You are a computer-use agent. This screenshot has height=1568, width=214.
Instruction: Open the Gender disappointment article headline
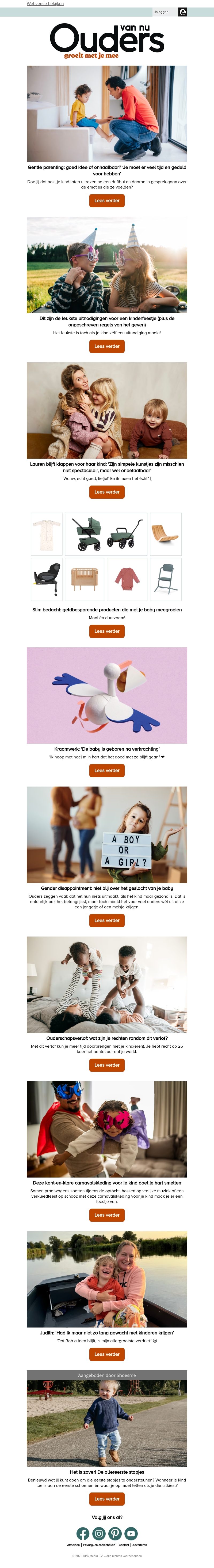pos(107,888)
